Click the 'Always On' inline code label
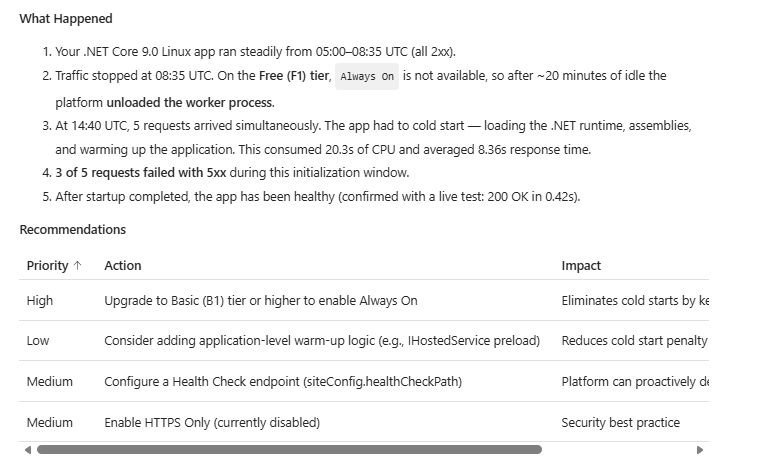 point(367,77)
